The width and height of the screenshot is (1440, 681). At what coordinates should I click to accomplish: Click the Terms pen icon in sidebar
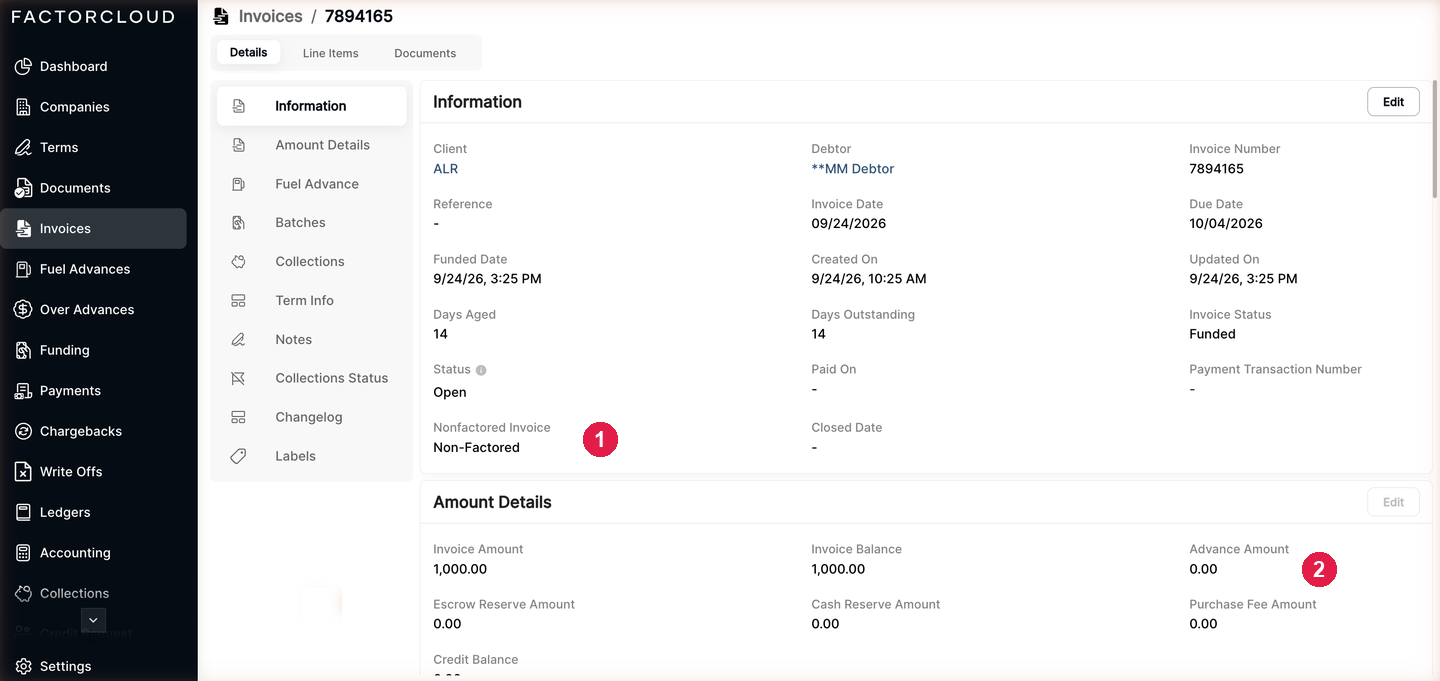click(x=23, y=147)
